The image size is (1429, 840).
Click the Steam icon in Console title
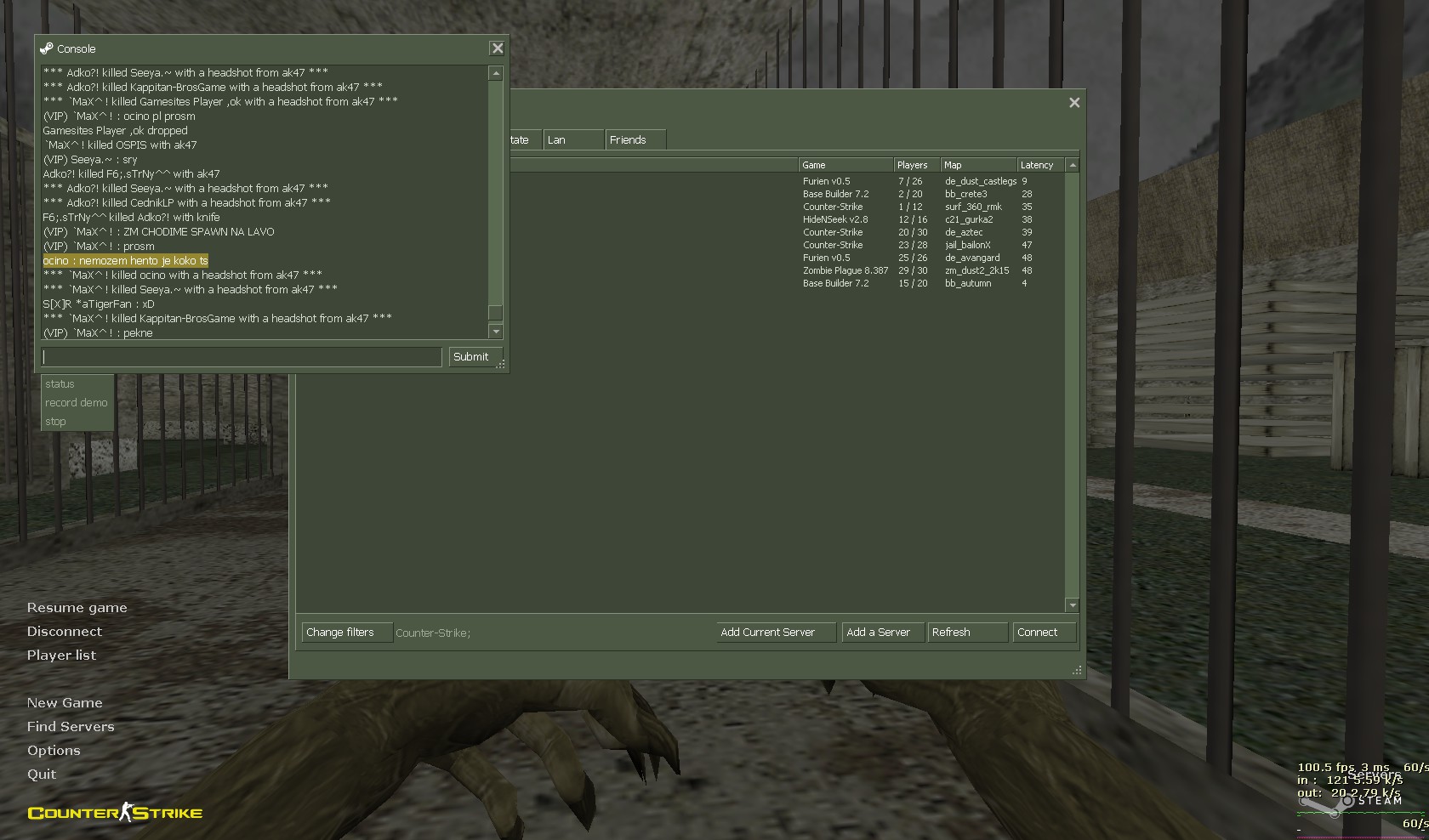[47, 48]
